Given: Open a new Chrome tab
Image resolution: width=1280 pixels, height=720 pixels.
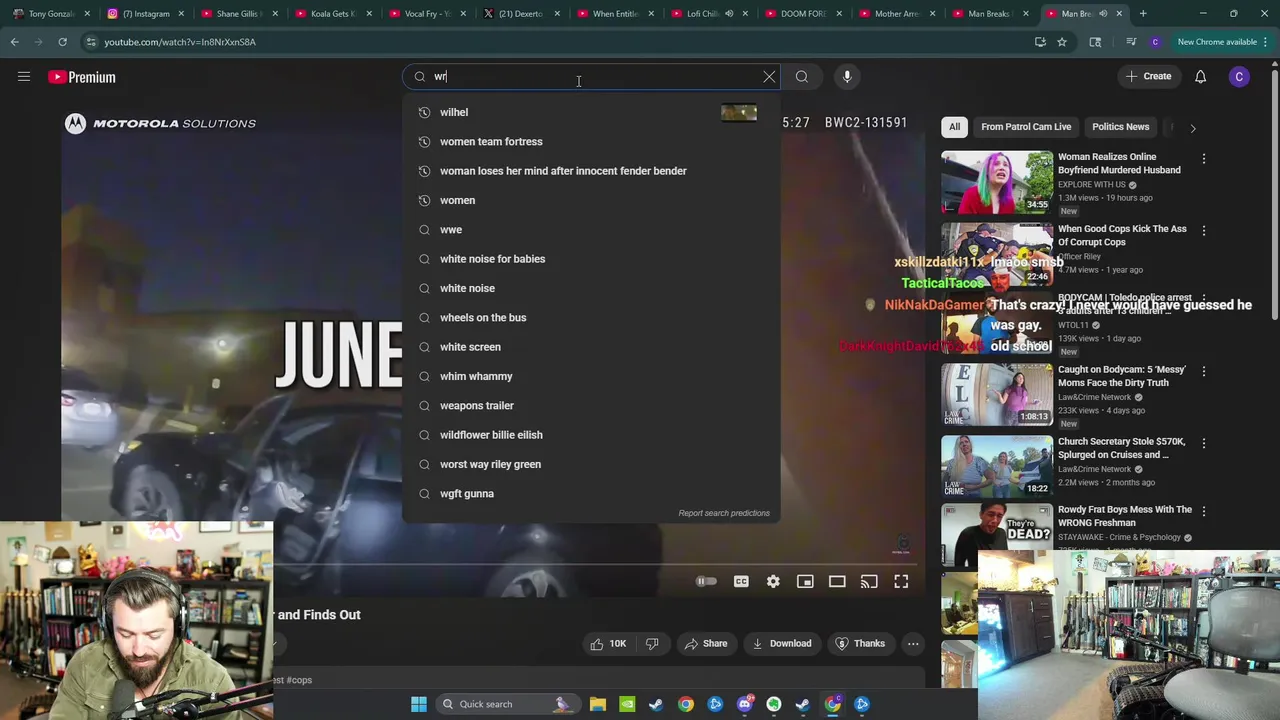Looking at the screenshot, I should pyautogui.click(x=1143, y=14).
